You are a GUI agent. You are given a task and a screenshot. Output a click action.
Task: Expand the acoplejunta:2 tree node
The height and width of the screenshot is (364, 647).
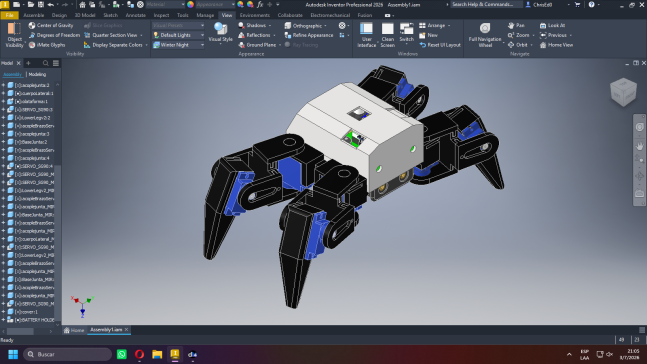coord(3,85)
